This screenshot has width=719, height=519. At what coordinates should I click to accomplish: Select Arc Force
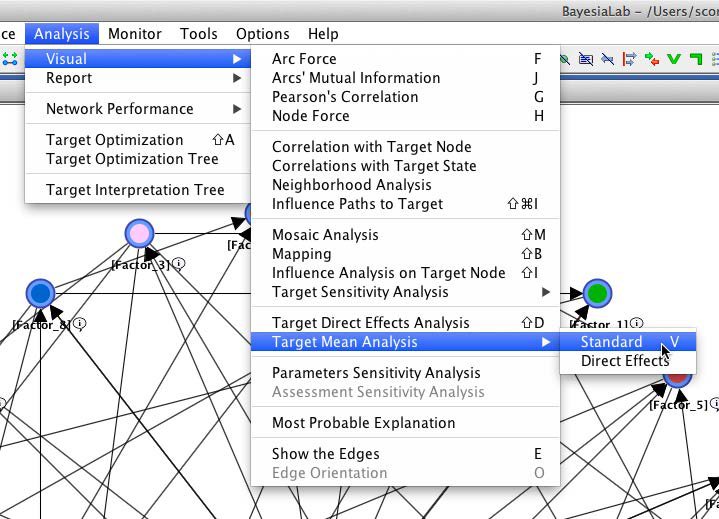[x=405, y=59]
